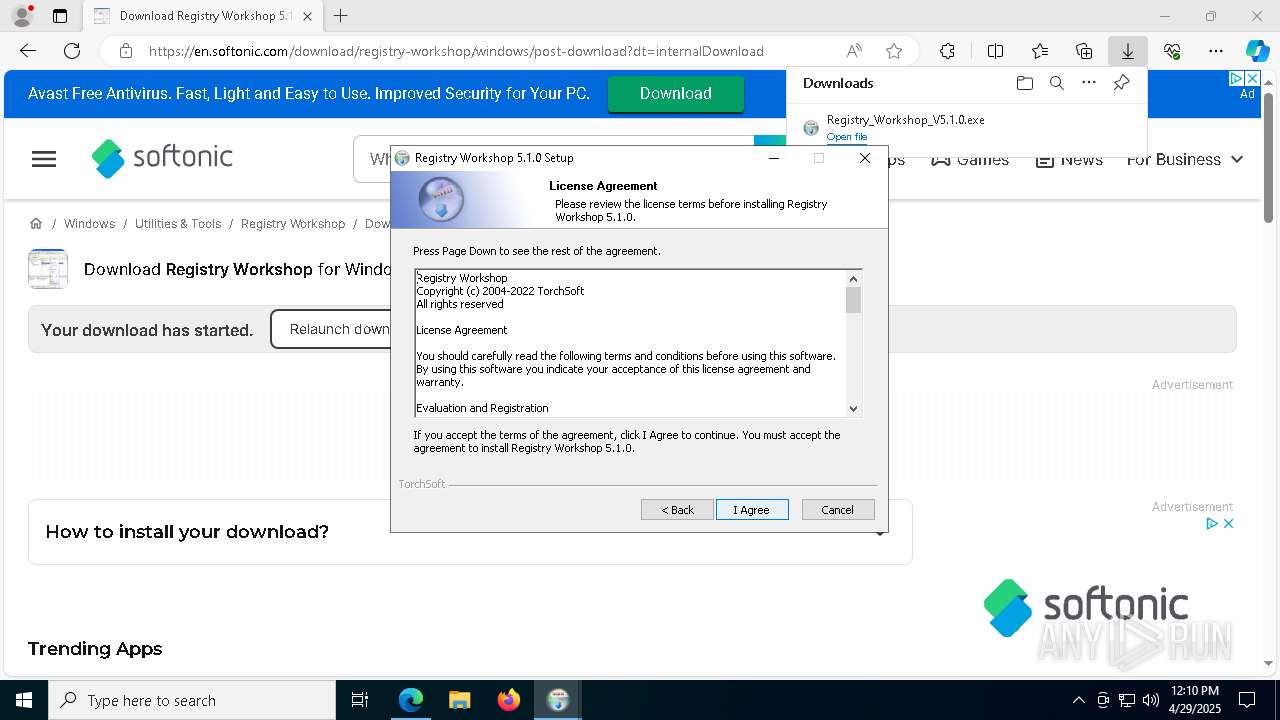Toggle Edge split screen icon
The width and height of the screenshot is (1280, 720).
pos(995,51)
